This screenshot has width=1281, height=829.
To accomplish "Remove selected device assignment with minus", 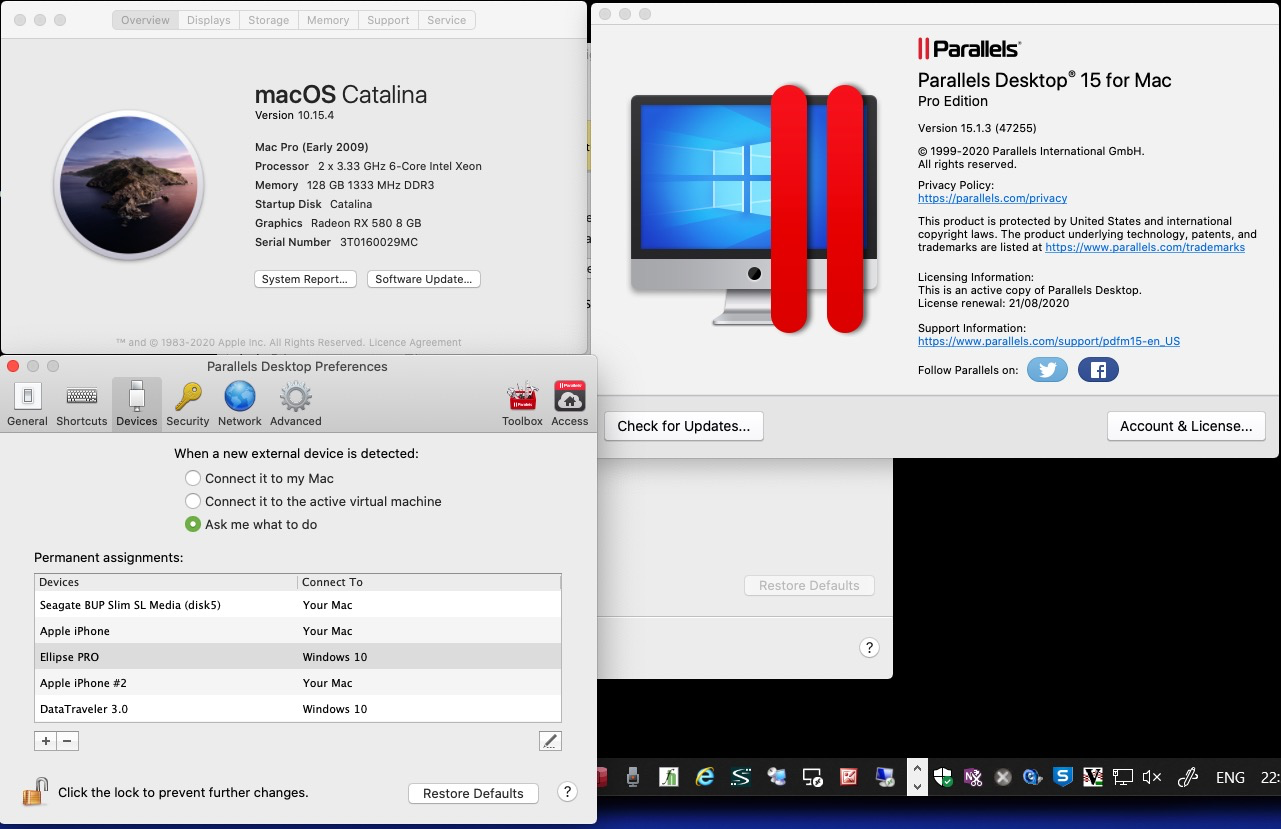I will 67,741.
